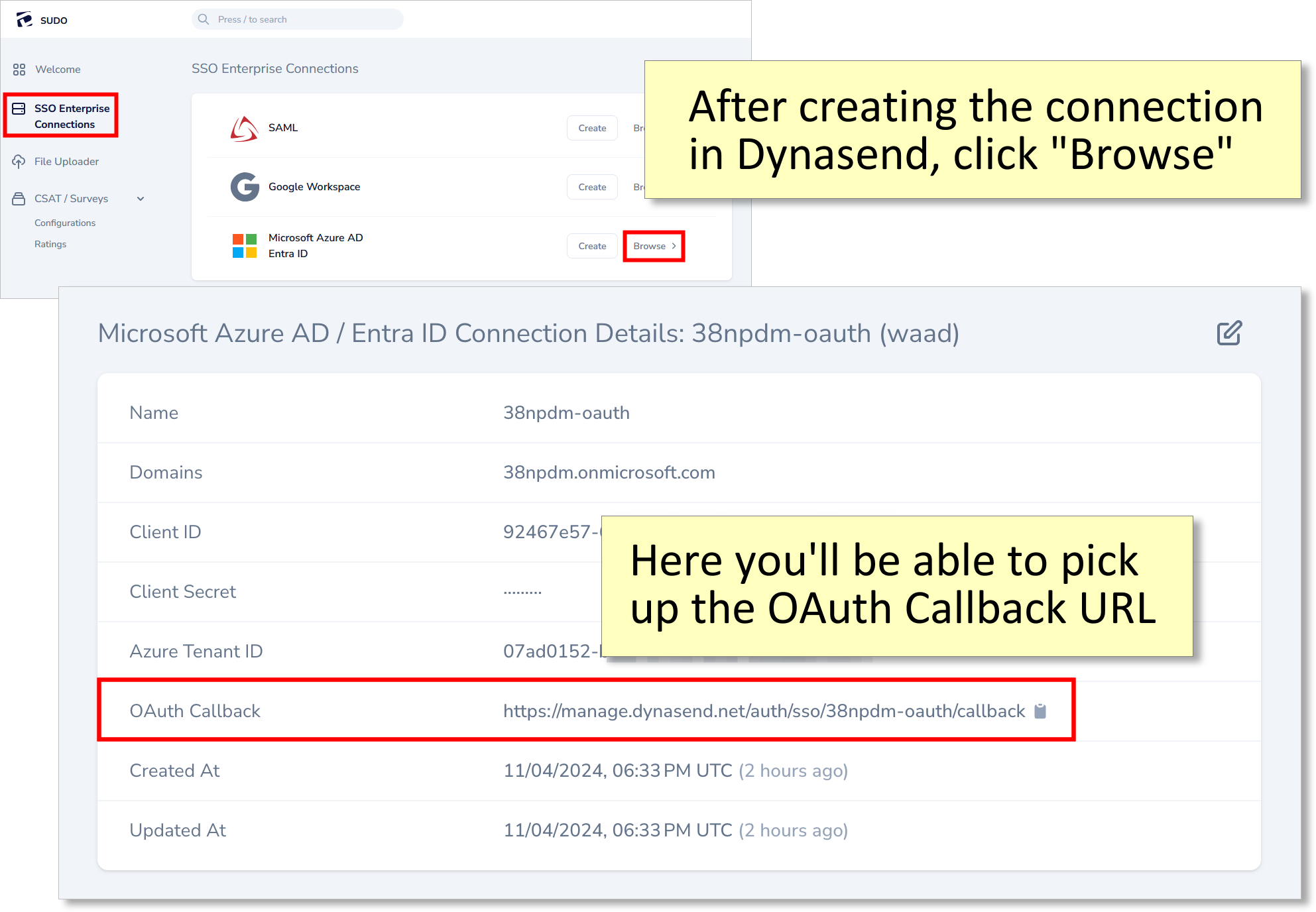Select the Welcome dashboard grid icon
The image size is (1316, 912).
(19, 69)
